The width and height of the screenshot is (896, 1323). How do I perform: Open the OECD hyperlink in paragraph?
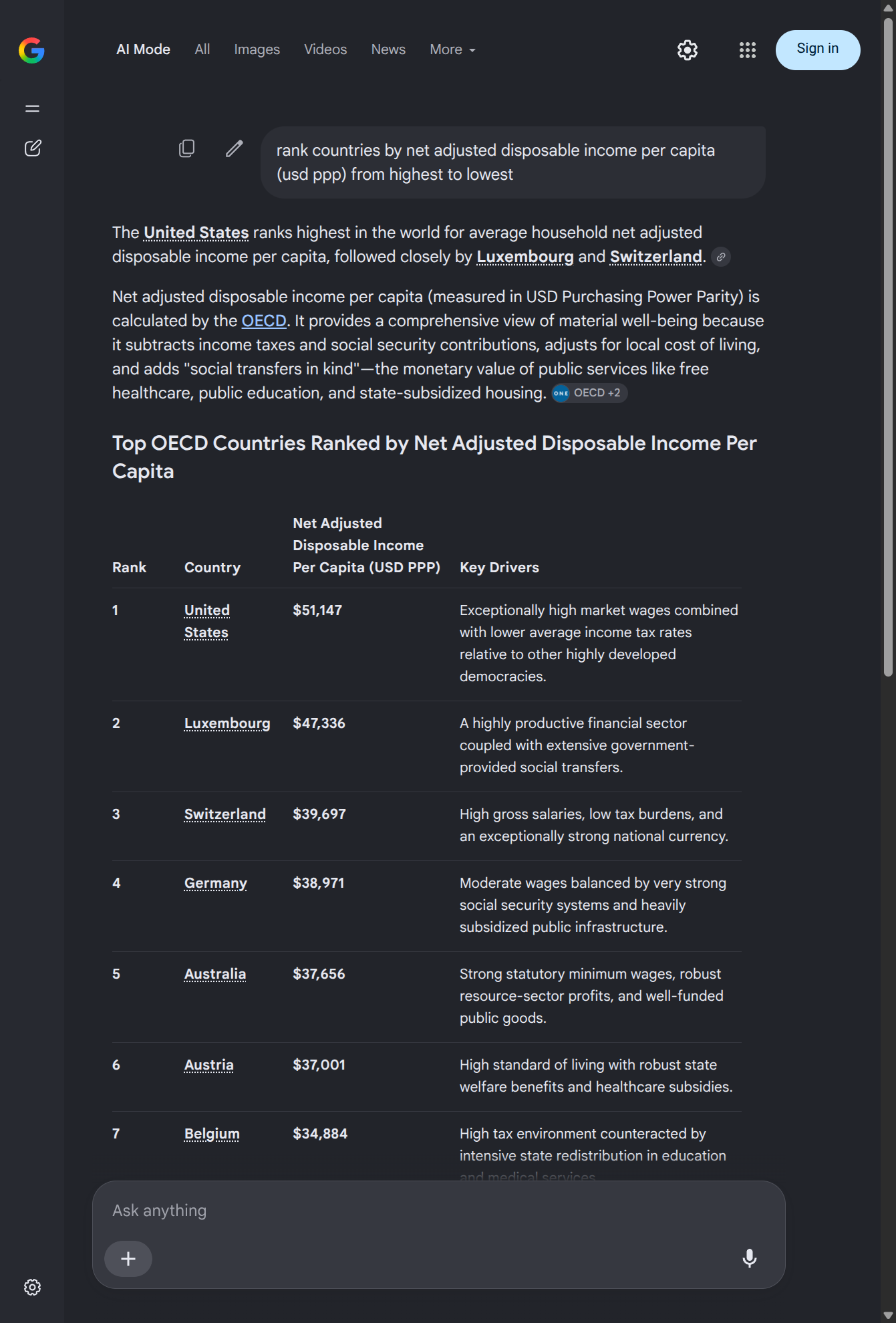click(264, 321)
